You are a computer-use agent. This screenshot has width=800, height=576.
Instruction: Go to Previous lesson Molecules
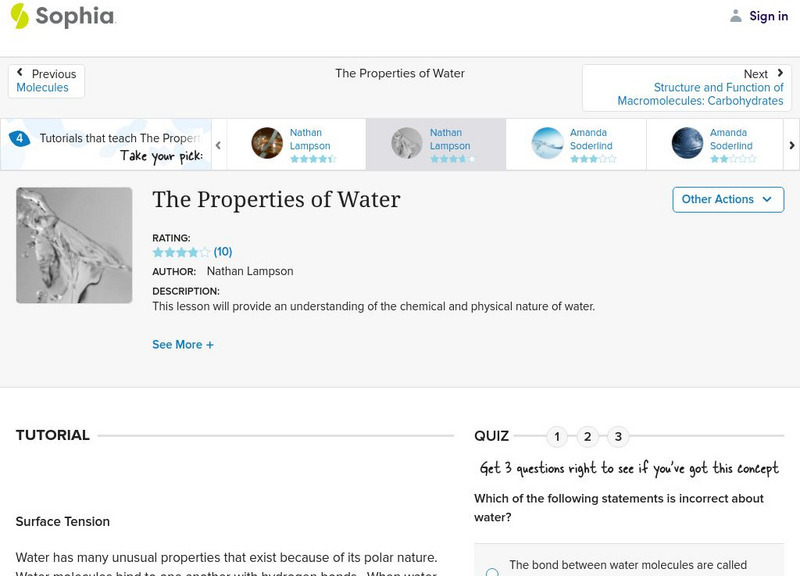[x=46, y=81]
